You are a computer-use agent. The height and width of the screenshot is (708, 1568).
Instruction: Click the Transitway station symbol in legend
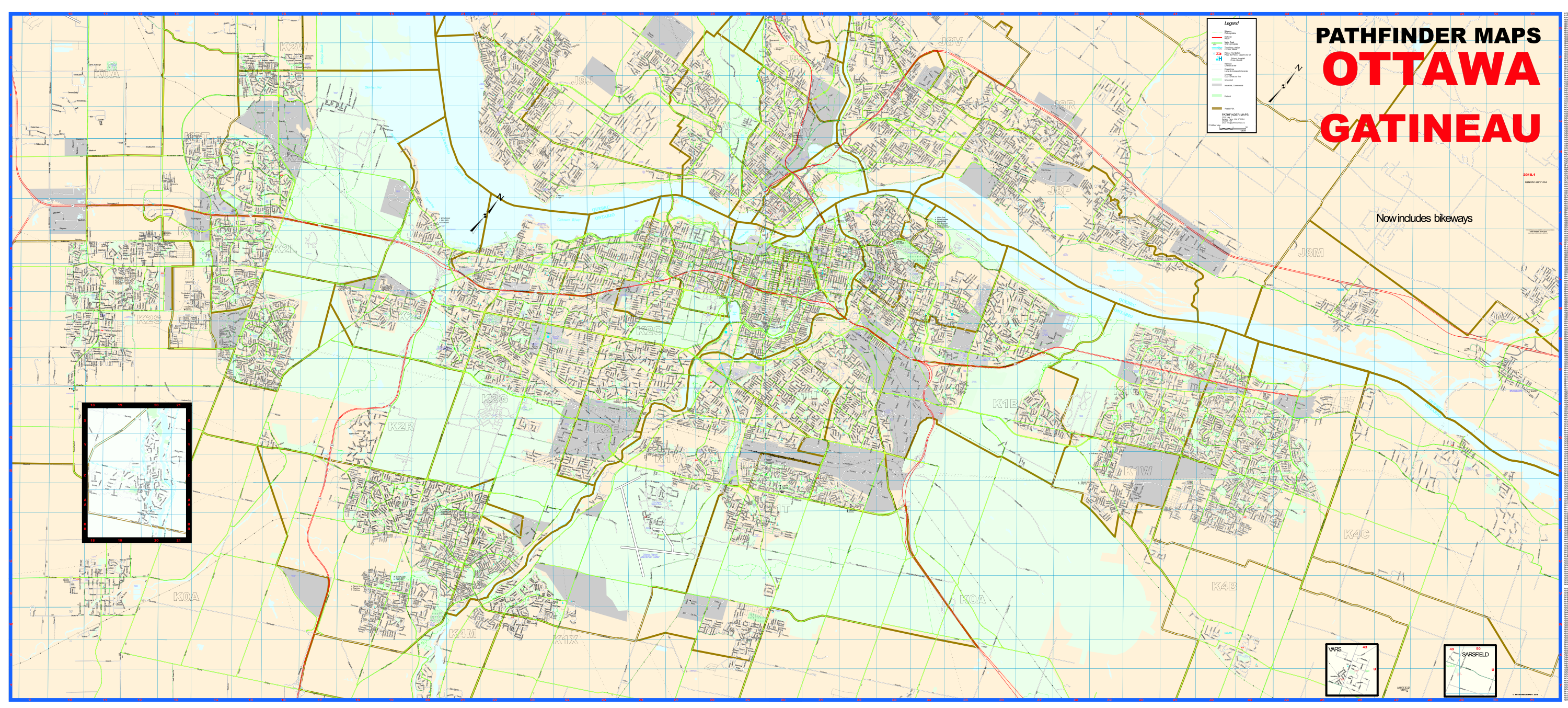point(1220,49)
